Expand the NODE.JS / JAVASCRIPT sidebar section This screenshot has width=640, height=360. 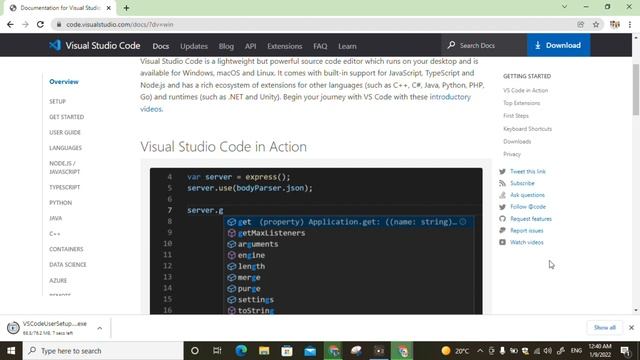[x=64, y=167]
